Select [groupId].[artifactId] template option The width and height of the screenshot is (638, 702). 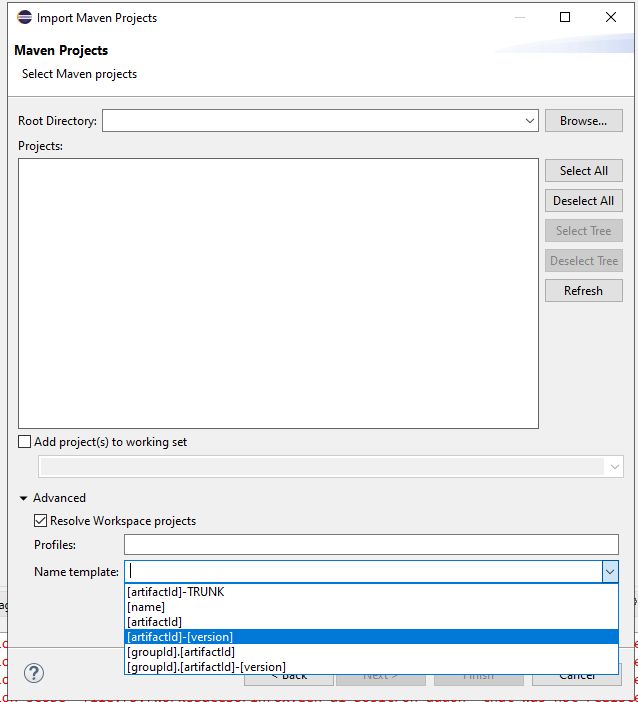click(371, 652)
